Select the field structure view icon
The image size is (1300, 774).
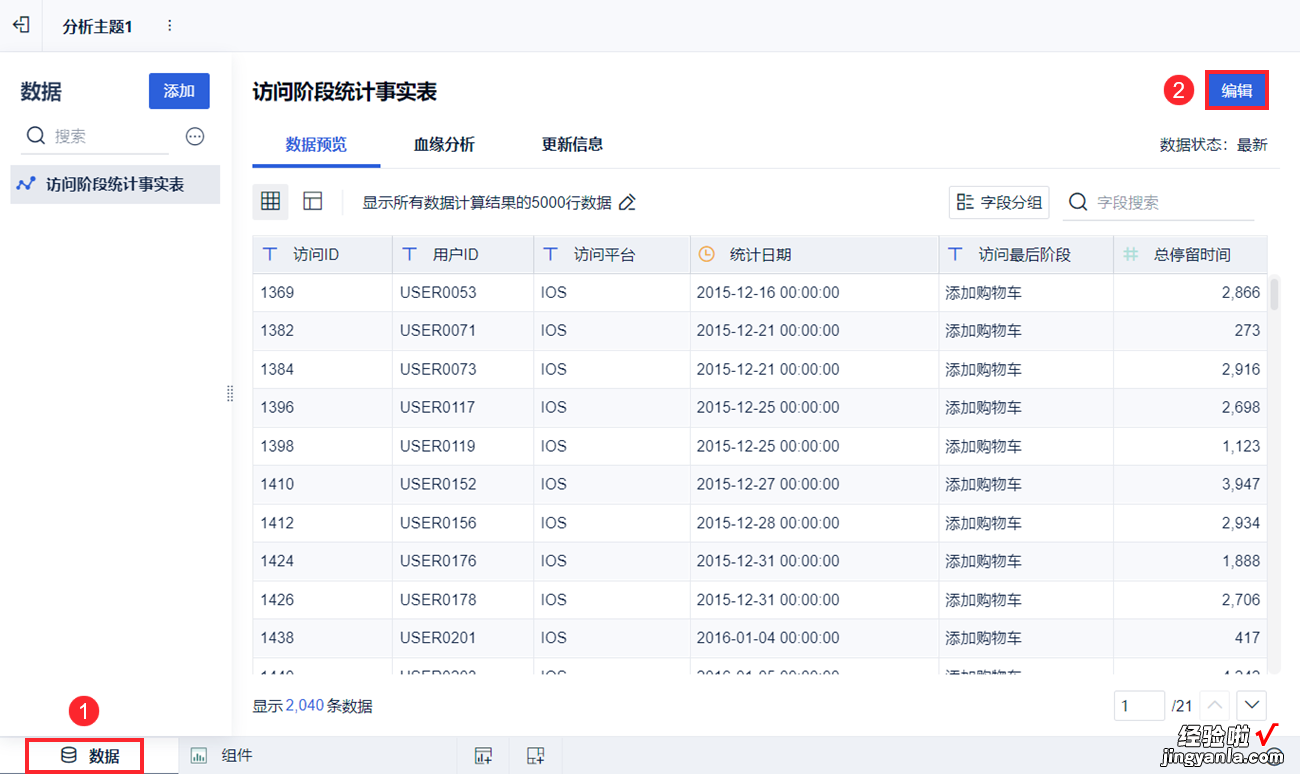coord(313,202)
